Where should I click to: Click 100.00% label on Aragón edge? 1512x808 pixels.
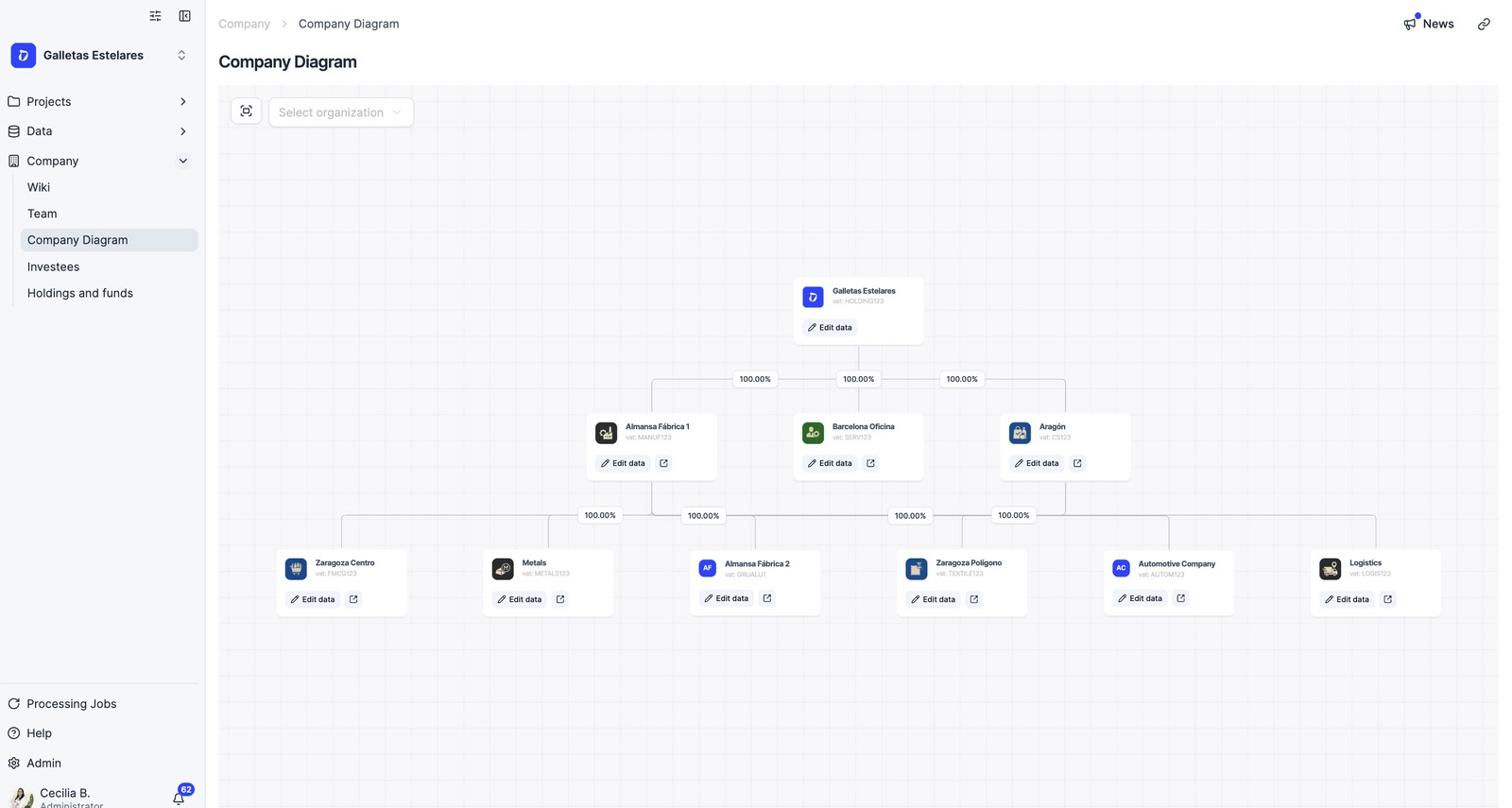[962, 379]
